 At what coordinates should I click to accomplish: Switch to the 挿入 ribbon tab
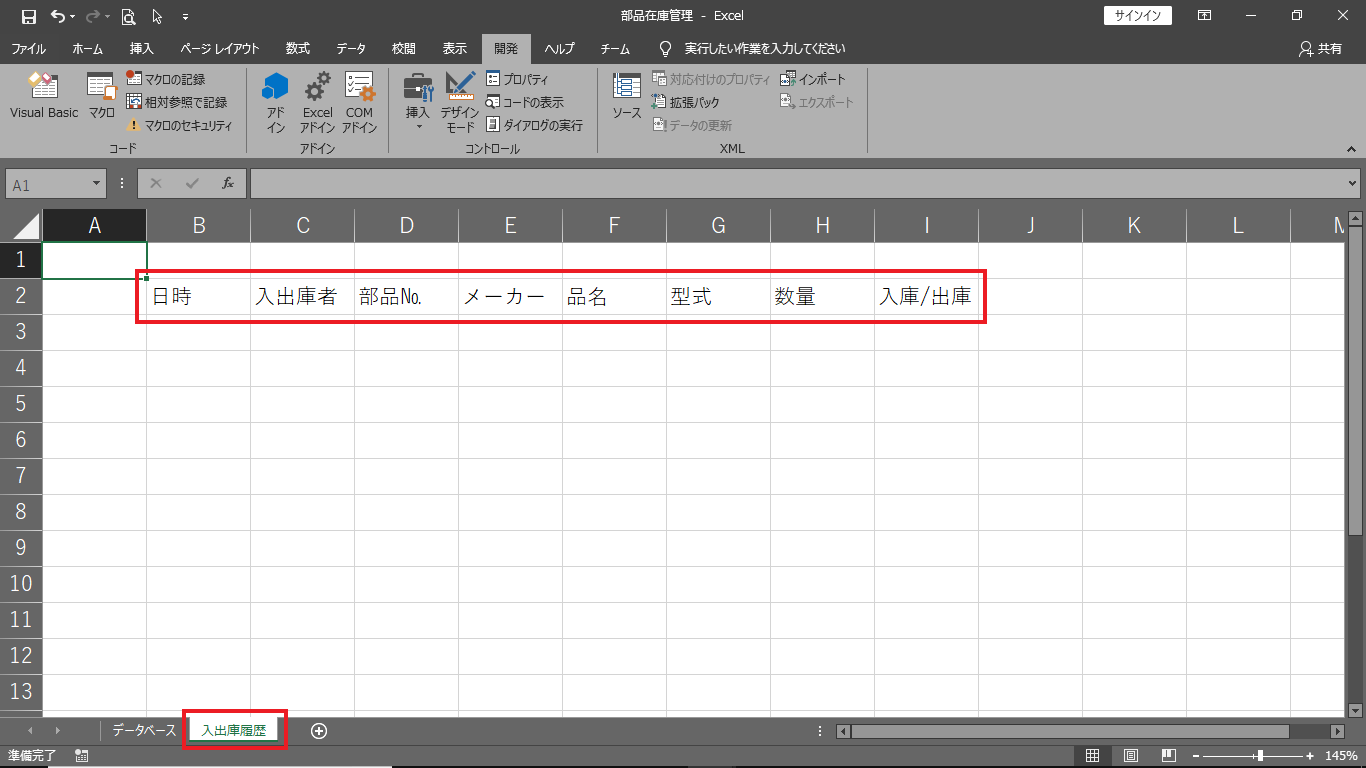pos(142,48)
